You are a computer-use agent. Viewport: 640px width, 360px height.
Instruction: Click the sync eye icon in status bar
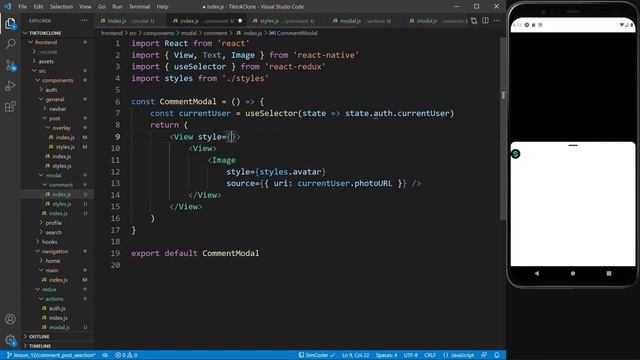105,355
